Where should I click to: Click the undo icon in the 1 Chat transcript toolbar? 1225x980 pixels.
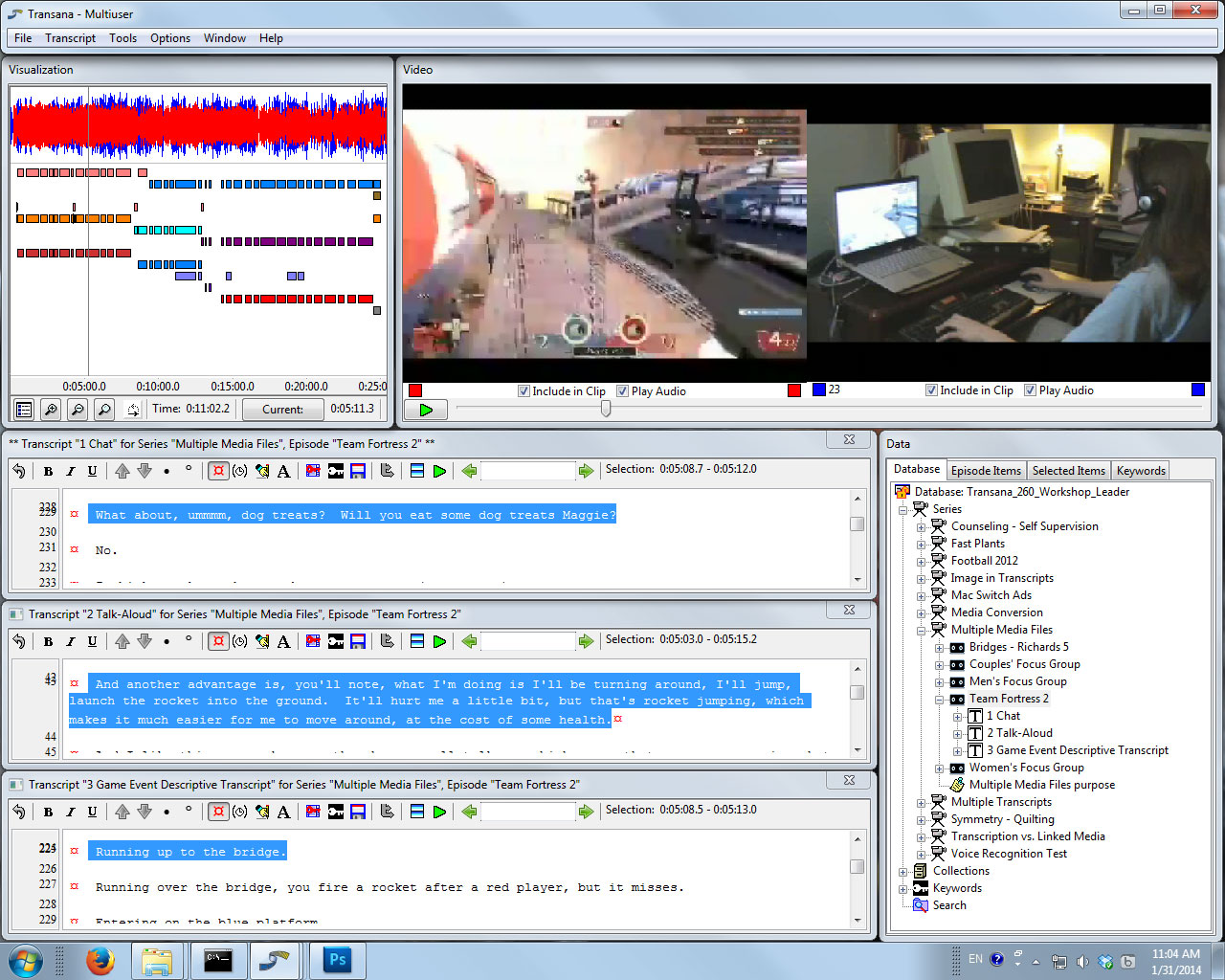[x=19, y=471]
